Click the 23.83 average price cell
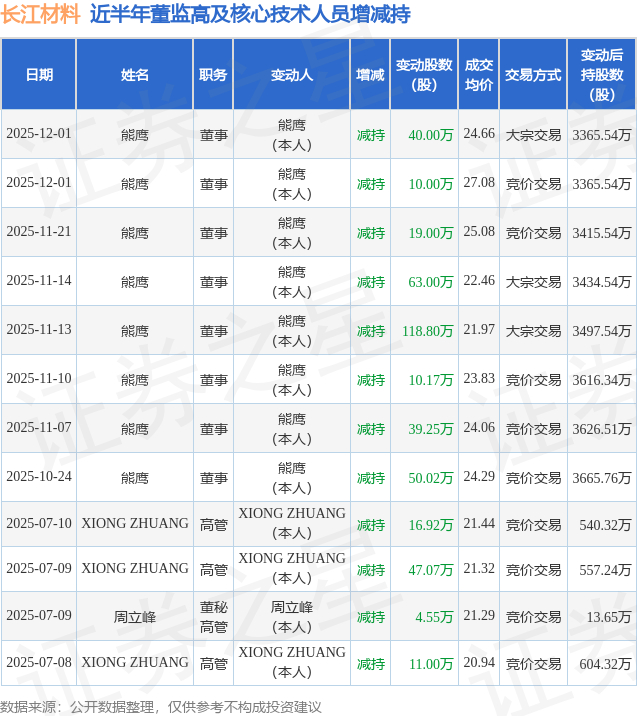 click(479, 378)
